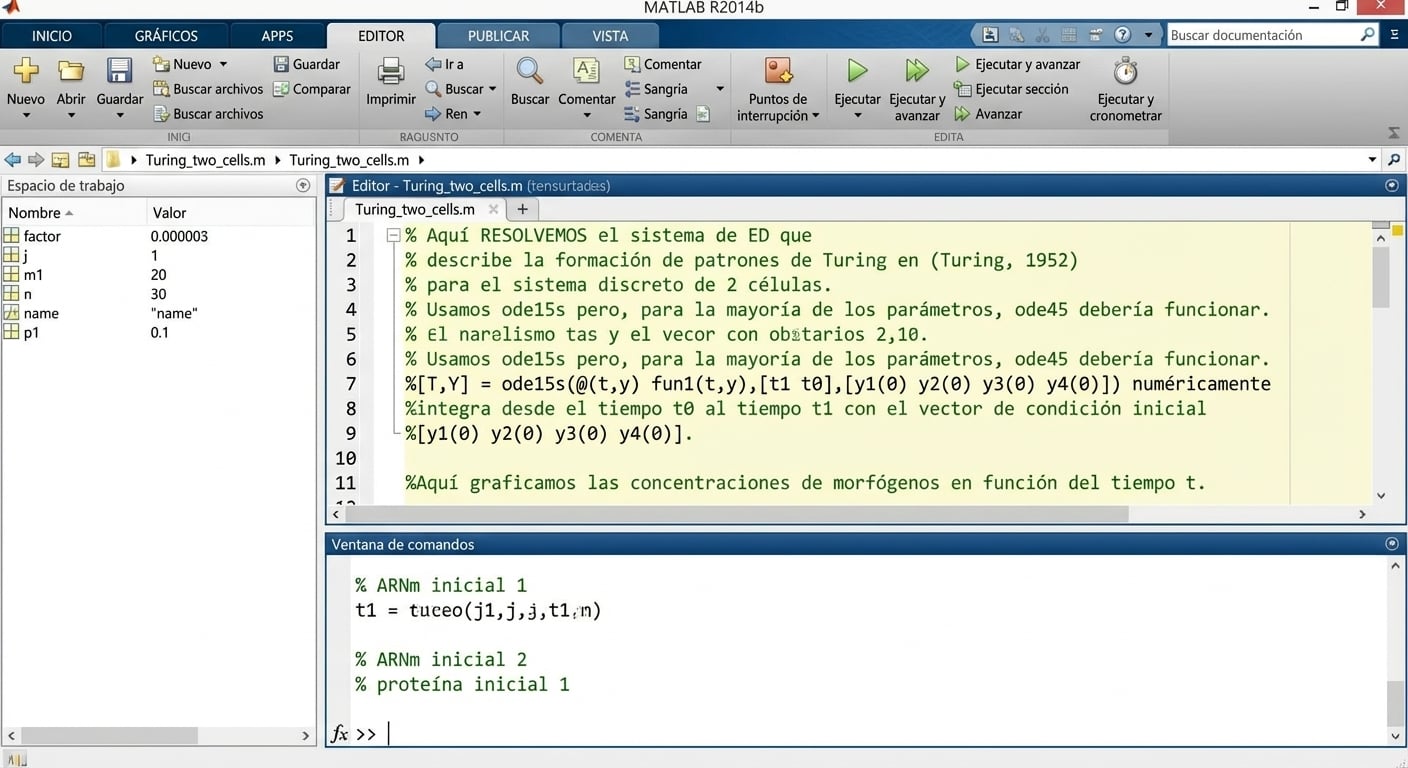Go back with the blue left arrow
This screenshot has width=1408, height=768.
pyautogui.click(x=13, y=160)
